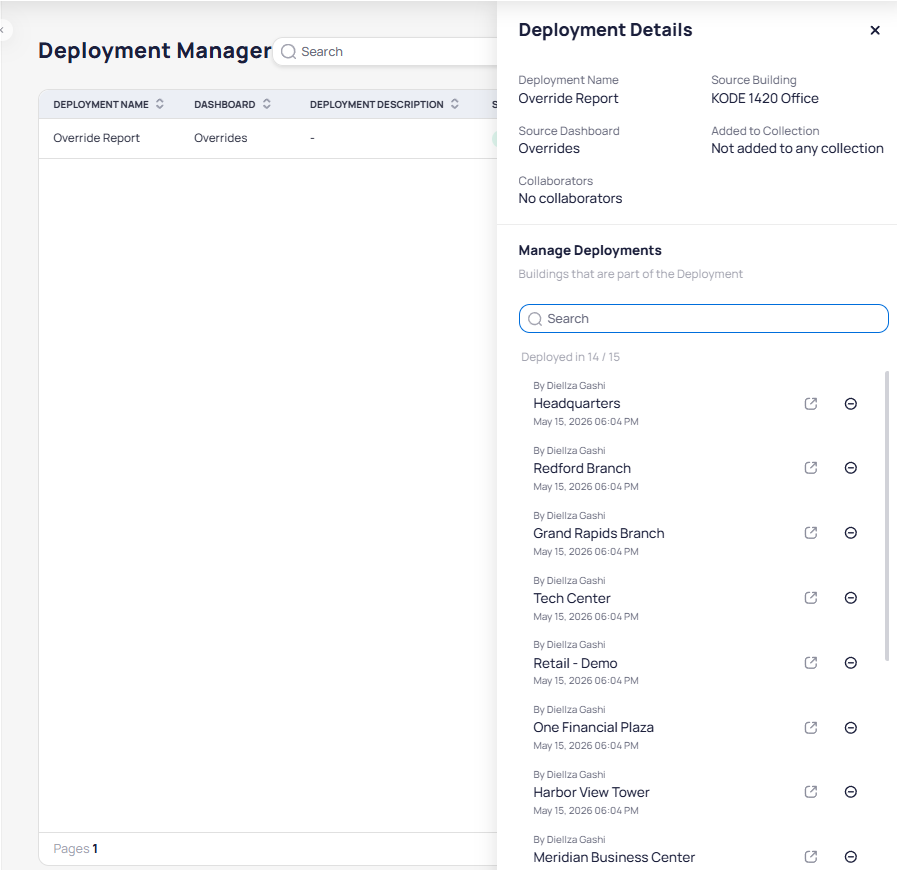Screen dimensions: 897x870
Task: Remove Grand Rapids Branch from deployment
Action: point(850,533)
